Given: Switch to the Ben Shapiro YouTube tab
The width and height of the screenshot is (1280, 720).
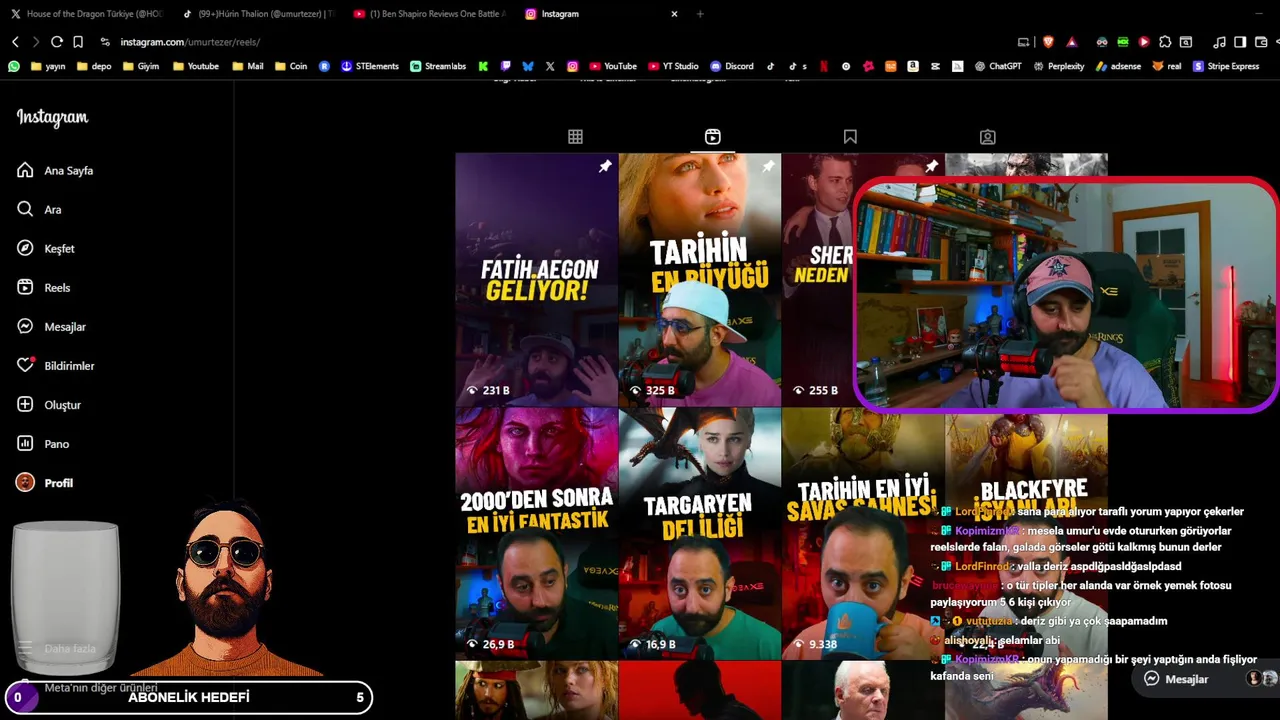Looking at the screenshot, I should coord(429,14).
